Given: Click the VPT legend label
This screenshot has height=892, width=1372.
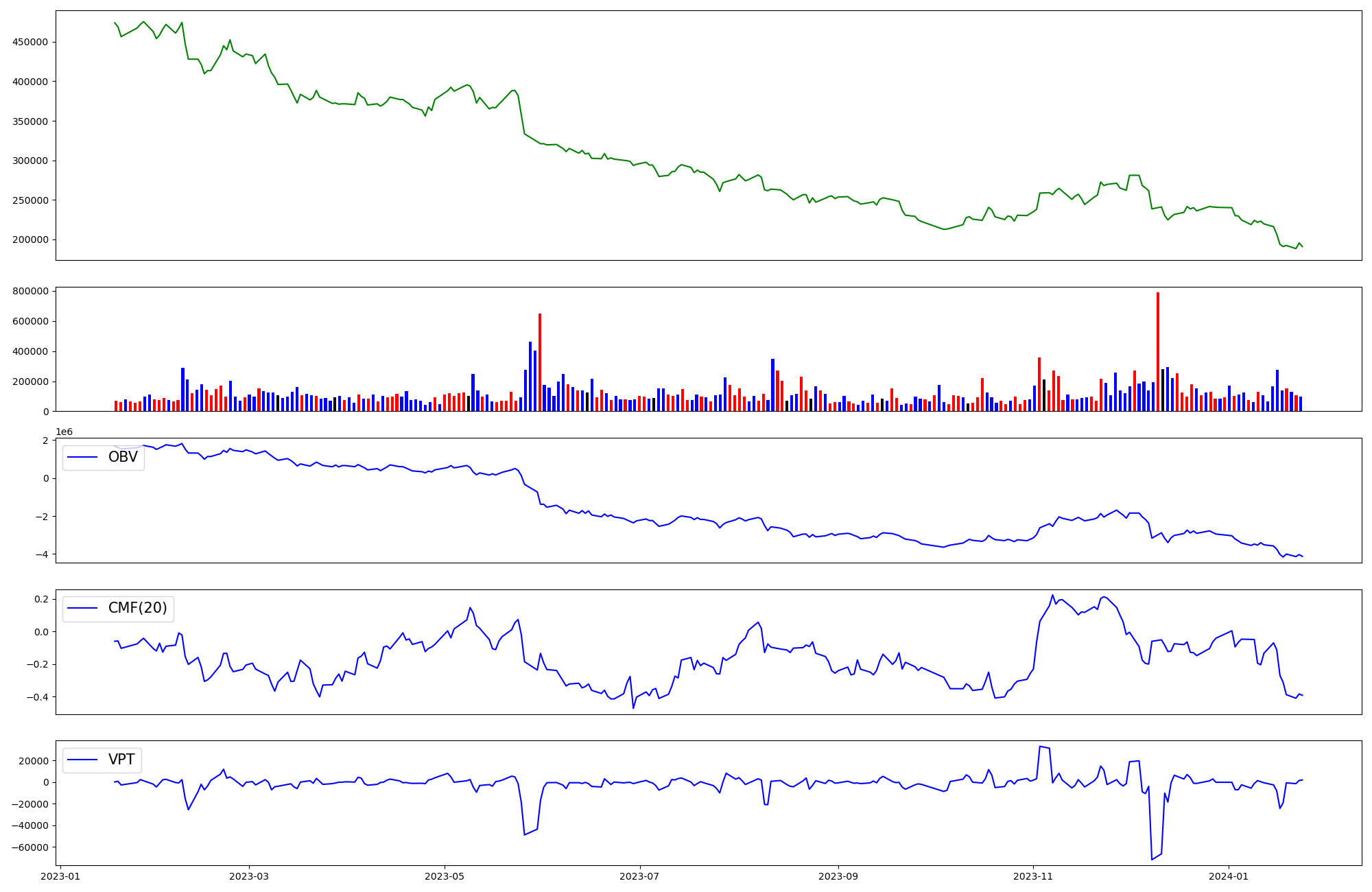Looking at the screenshot, I should [x=121, y=760].
